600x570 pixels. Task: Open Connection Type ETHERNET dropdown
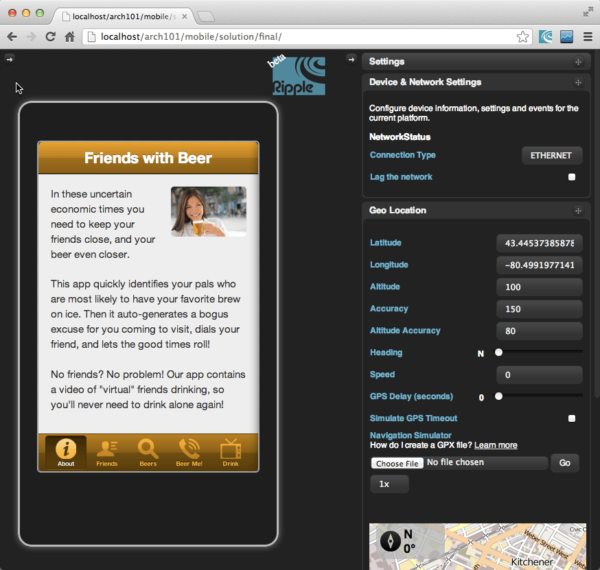[x=552, y=155]
